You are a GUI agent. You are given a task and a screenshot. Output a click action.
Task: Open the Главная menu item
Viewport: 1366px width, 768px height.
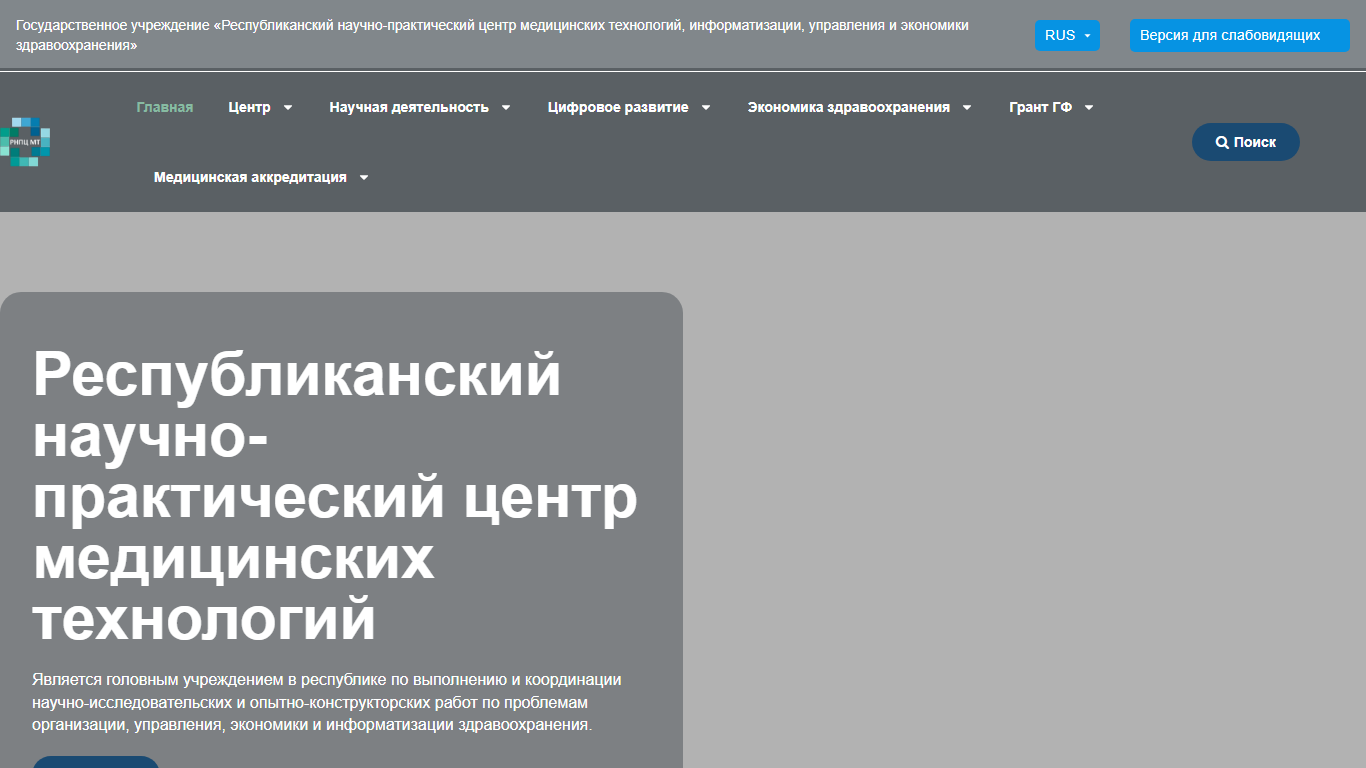tap(165, 107)
